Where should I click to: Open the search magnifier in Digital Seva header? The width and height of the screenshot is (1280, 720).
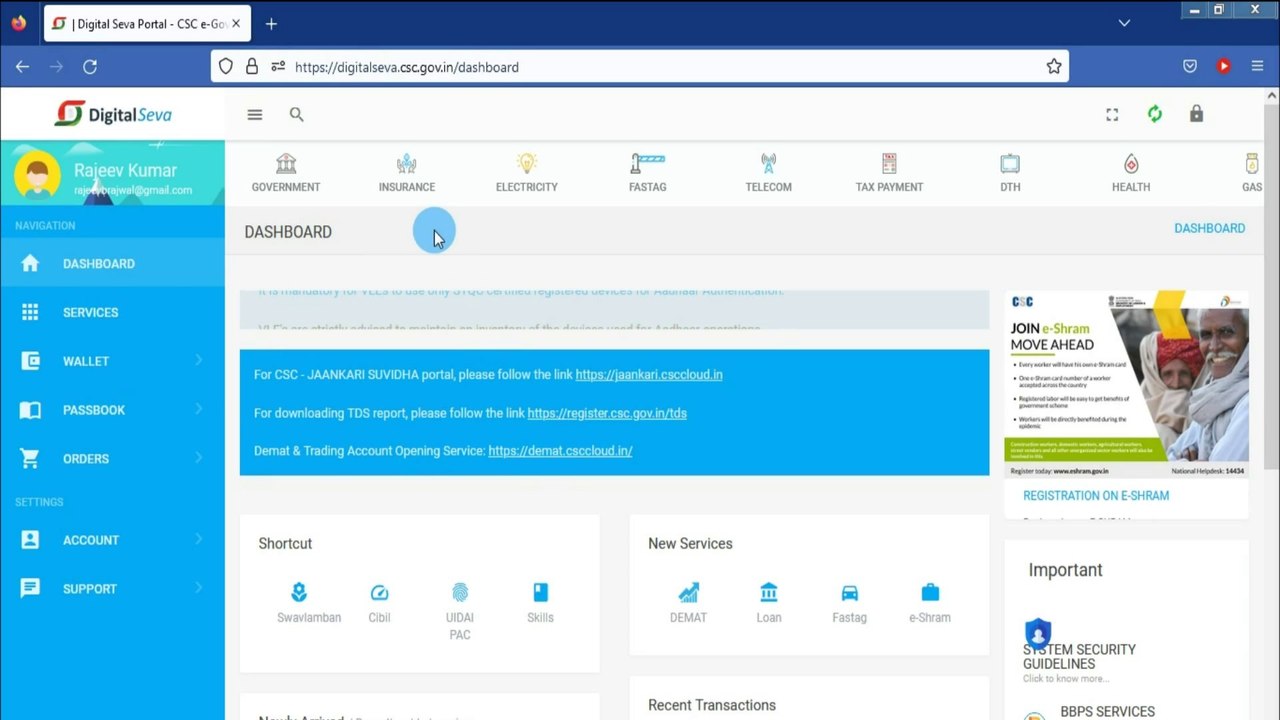tap(296, 115)
